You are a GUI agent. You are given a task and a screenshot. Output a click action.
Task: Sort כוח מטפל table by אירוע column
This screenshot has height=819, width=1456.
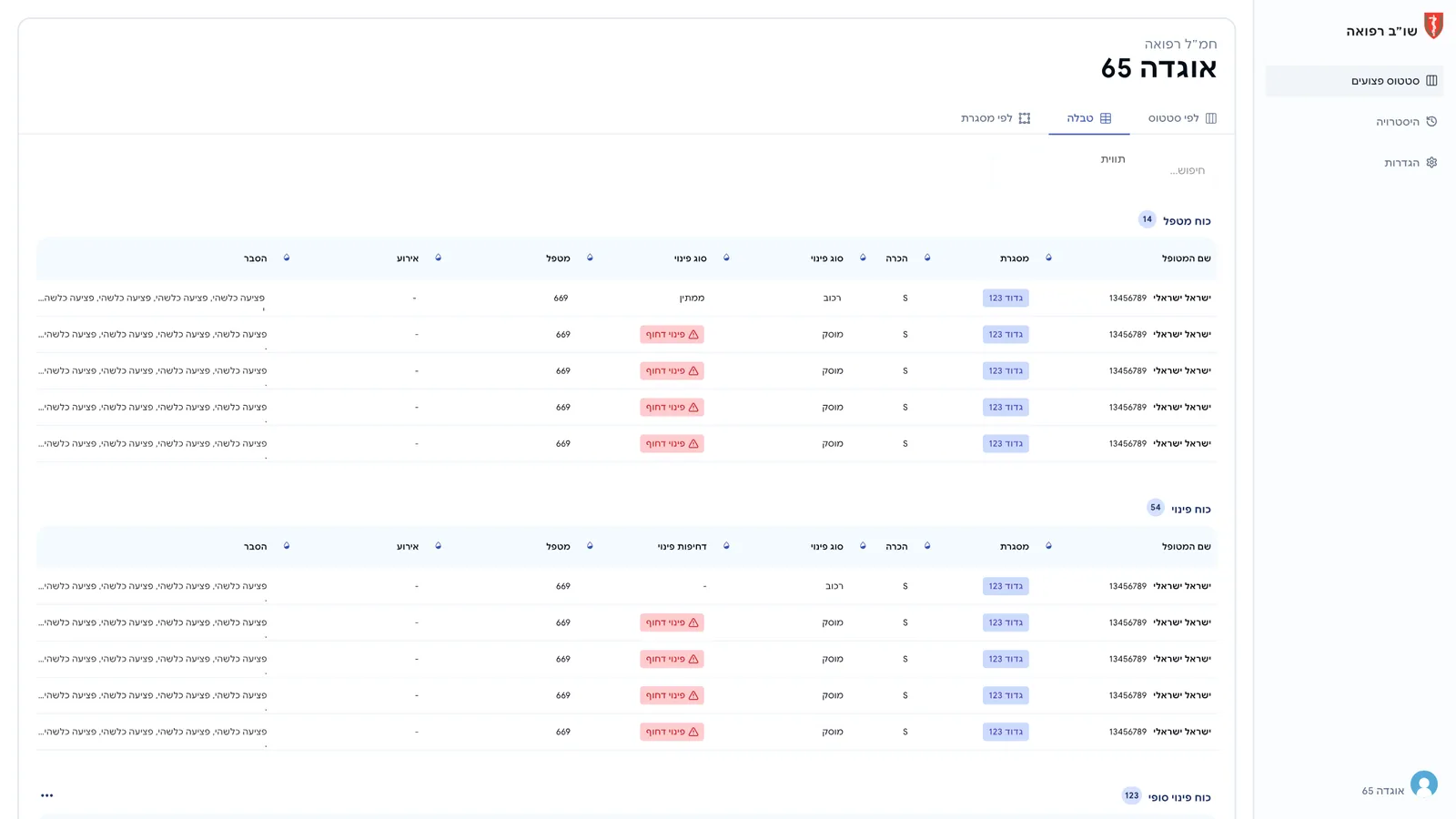point(438,258)
